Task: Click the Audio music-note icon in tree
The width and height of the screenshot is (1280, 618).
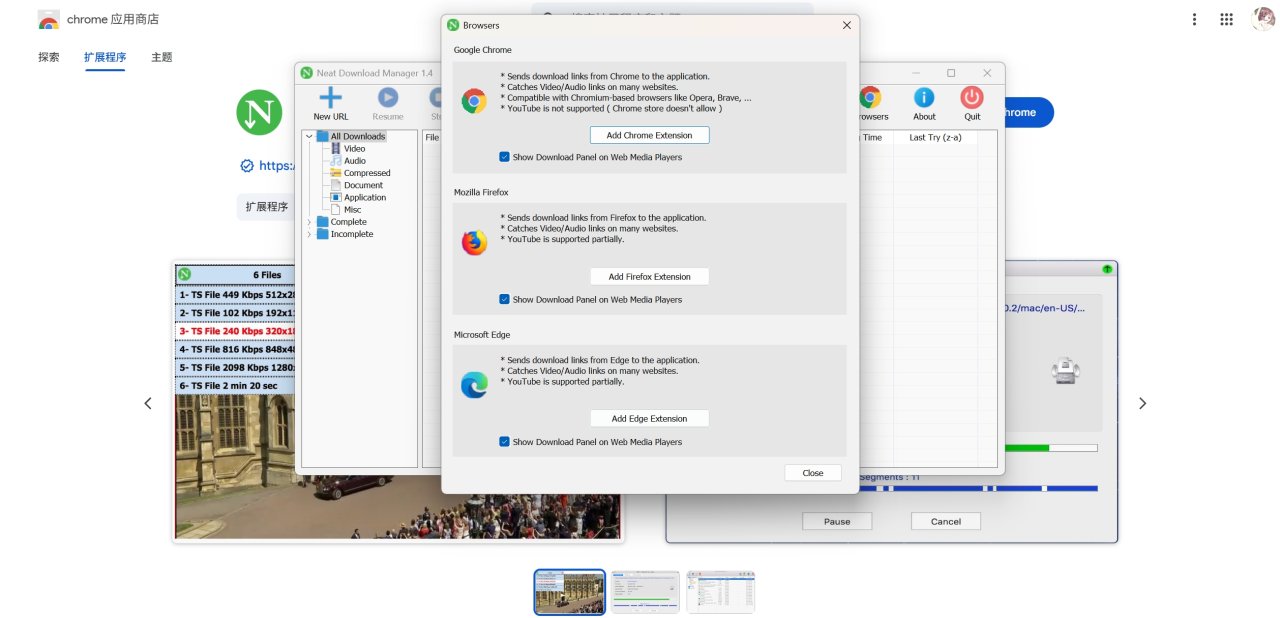Action: (x=336, y=160)
